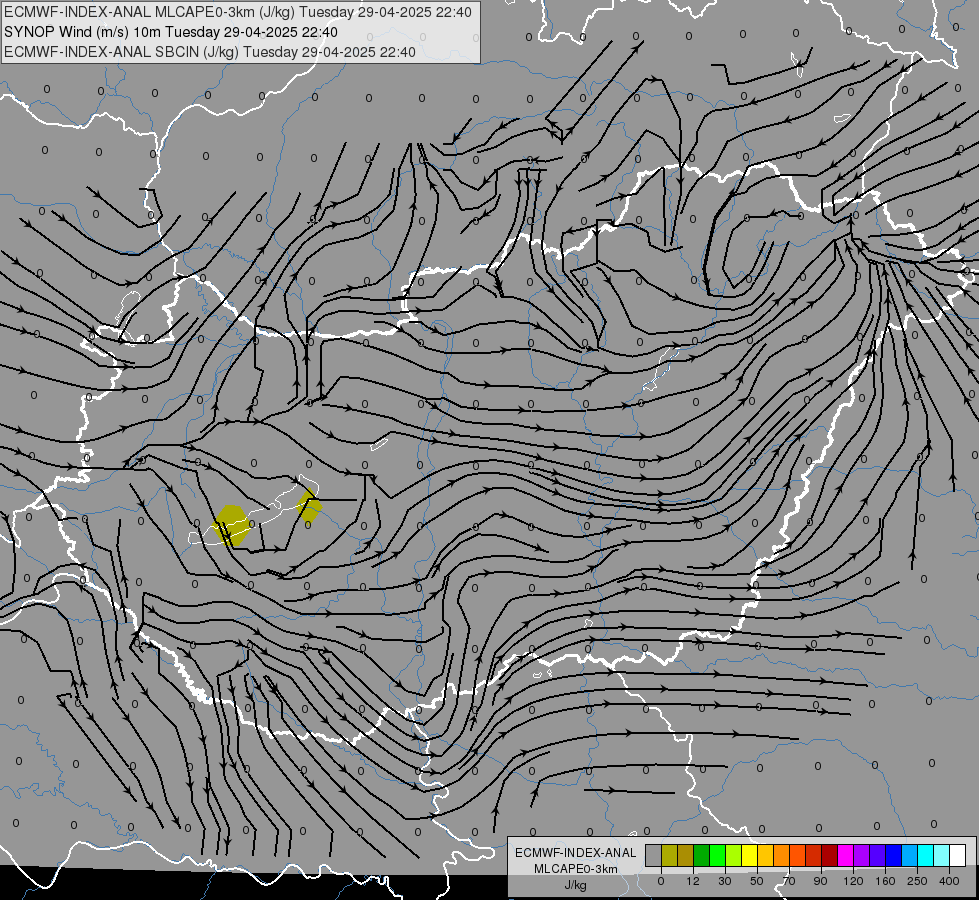The height and width of the screenshot is (900, 979).
Task: Click the legend scale value 400
Action: [x=949, y=881]
